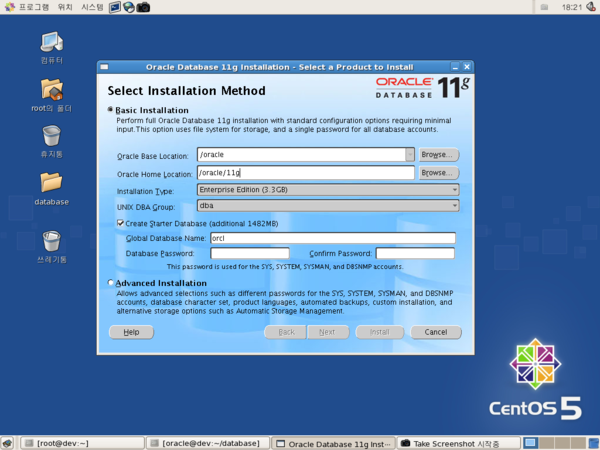Click Oracle Base Location text field
This screenshot has width=600, height=450.
(x=302, y=155)
